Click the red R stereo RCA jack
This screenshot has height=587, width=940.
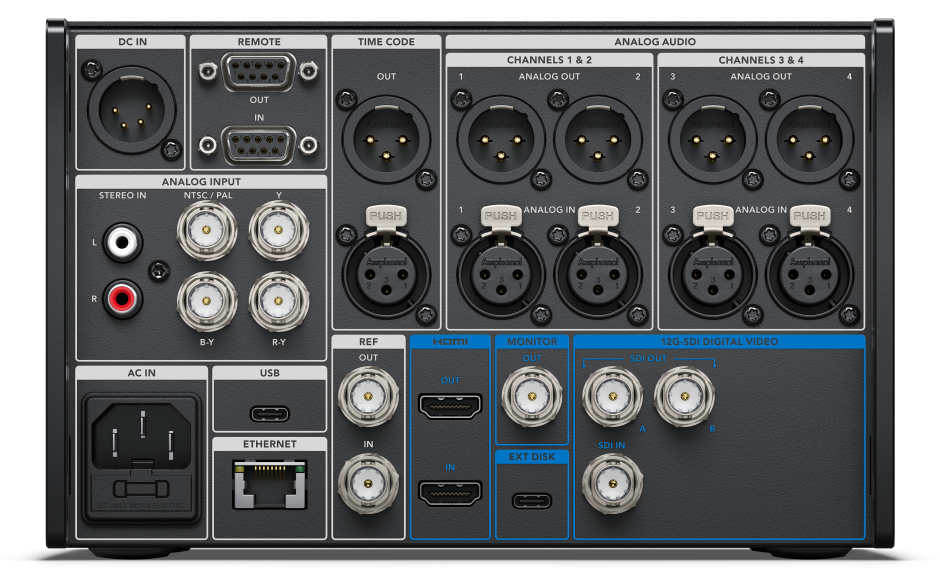(122, 298)
